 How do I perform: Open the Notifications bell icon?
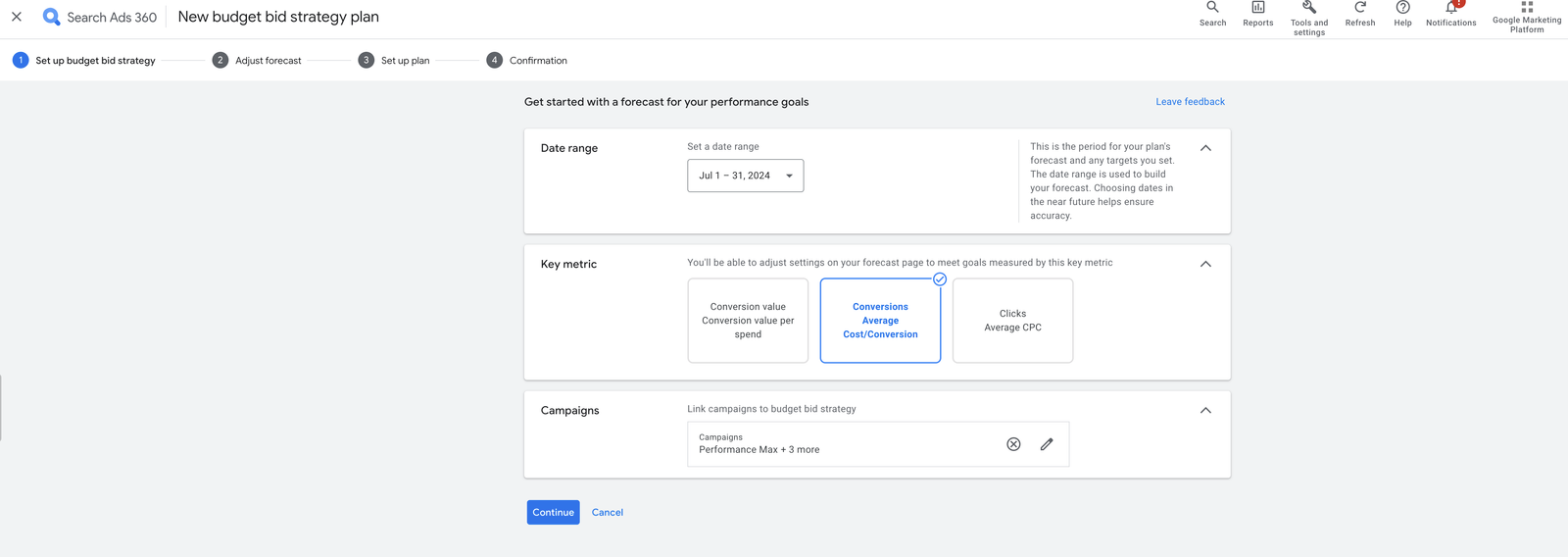coord(1450,9)
